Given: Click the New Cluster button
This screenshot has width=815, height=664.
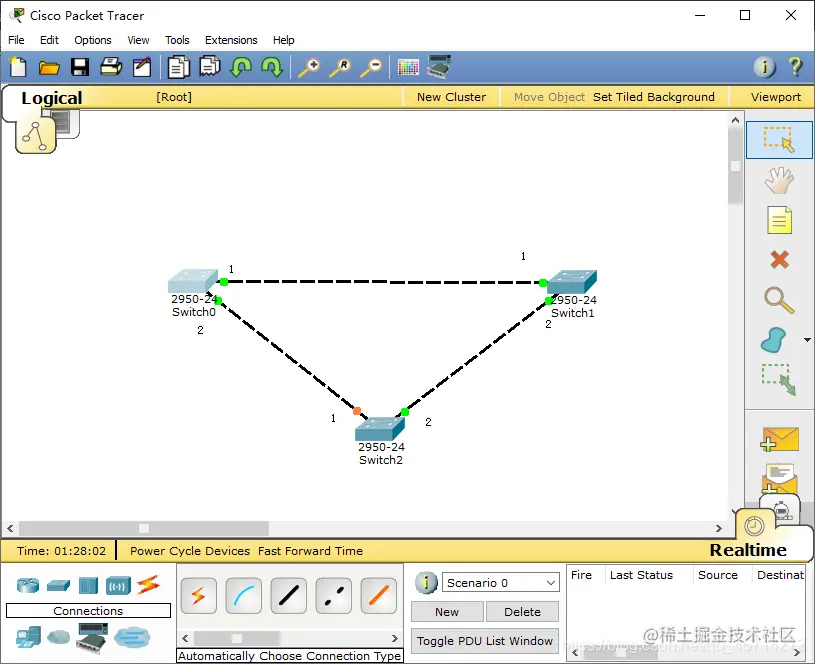Looking at the screenshot, I should tap(451, 97).
